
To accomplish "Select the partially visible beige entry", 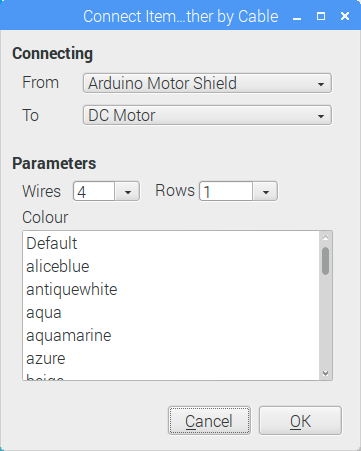I will (x=171, y=375).
